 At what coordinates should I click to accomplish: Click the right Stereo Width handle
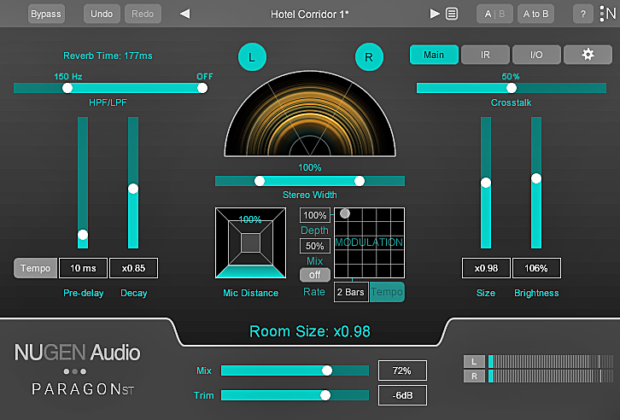(359, 181)
